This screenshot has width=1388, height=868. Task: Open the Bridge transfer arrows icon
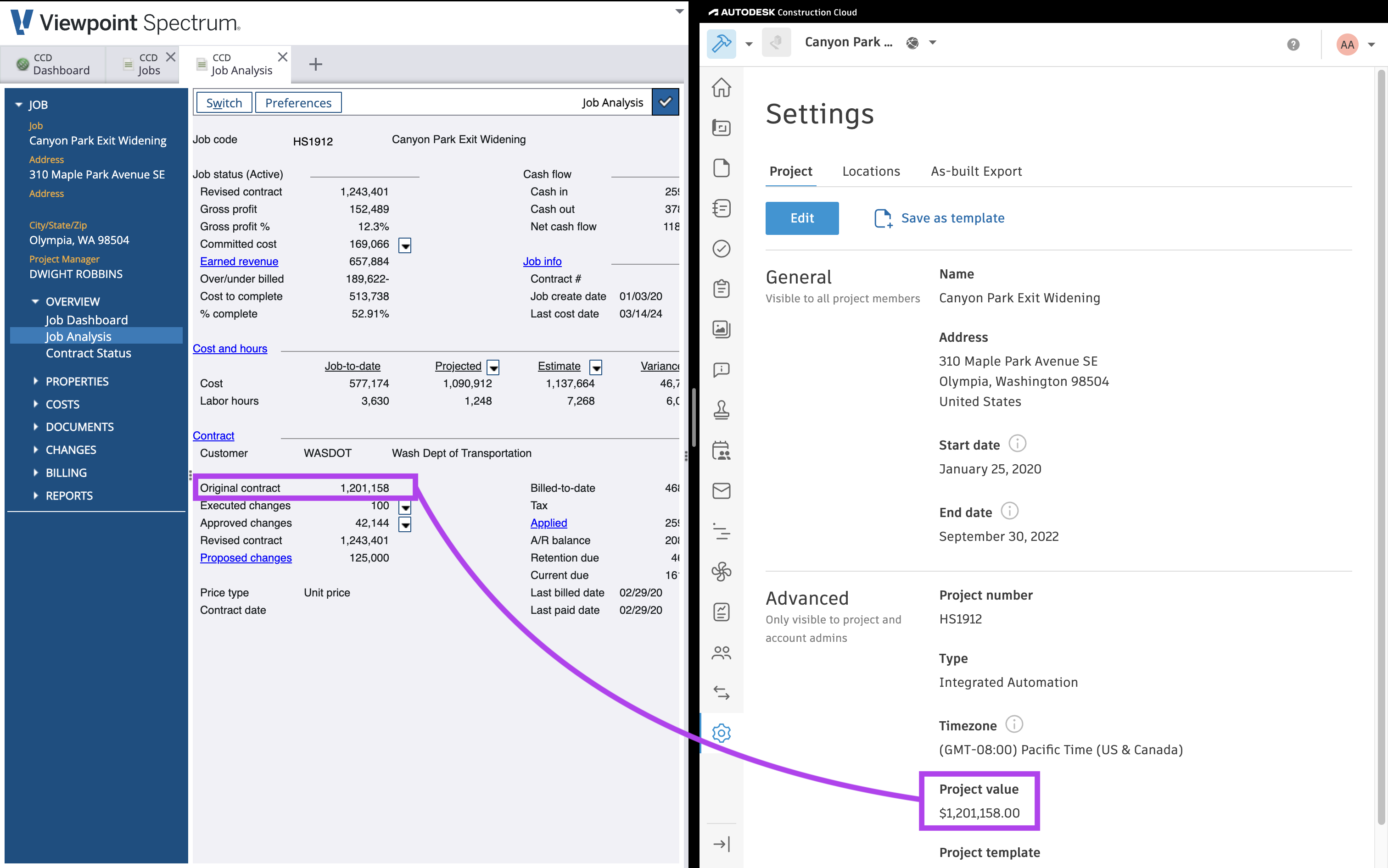point(721,693)
